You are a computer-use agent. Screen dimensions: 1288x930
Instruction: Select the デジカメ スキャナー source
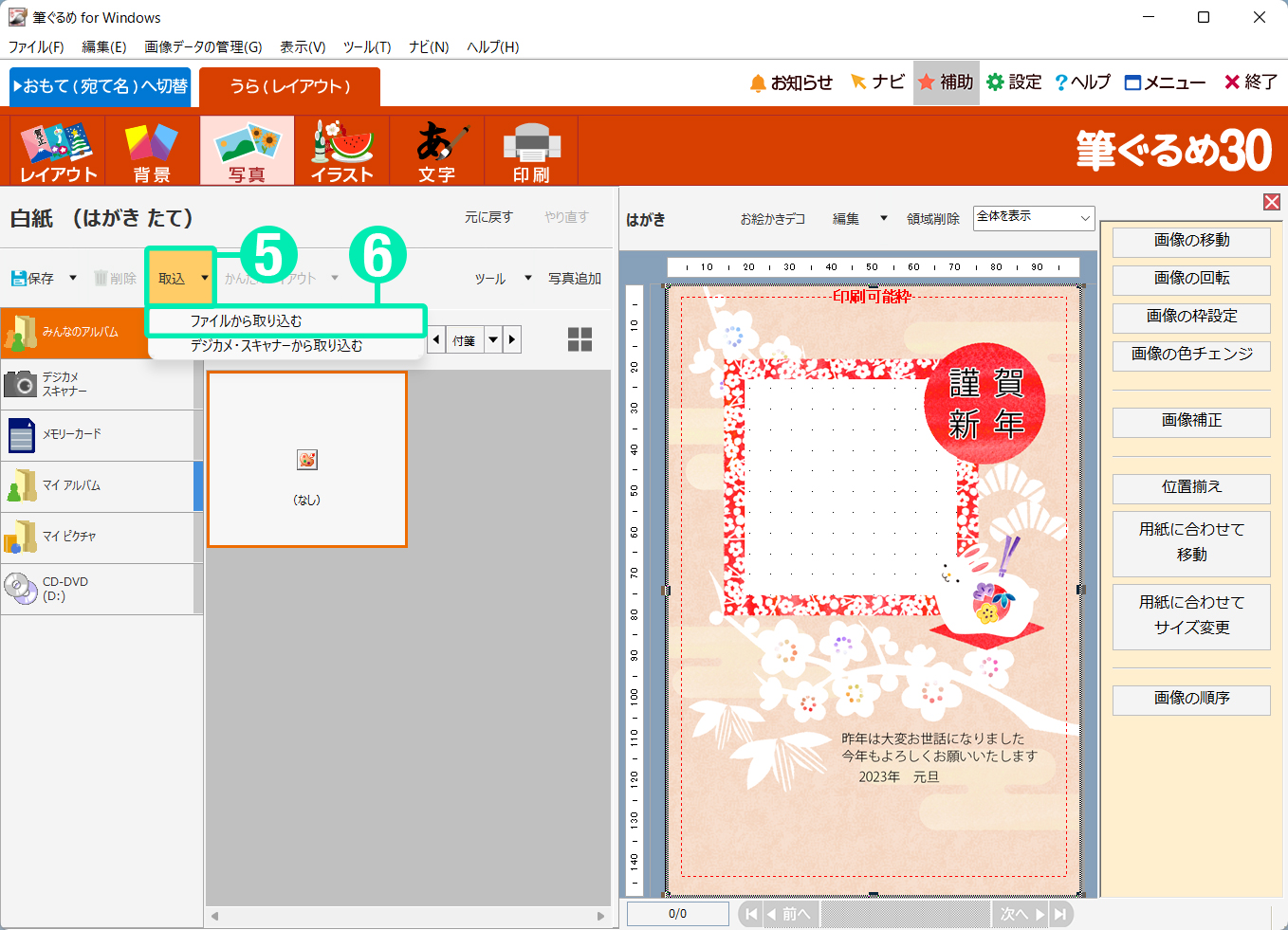click(99, 384)
